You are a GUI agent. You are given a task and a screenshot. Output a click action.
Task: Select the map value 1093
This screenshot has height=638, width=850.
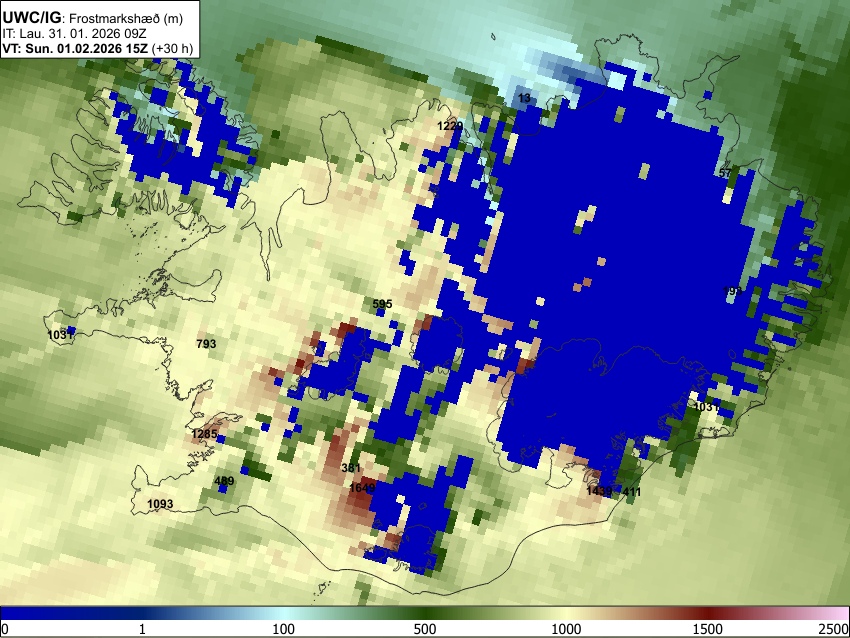(160, 504)
